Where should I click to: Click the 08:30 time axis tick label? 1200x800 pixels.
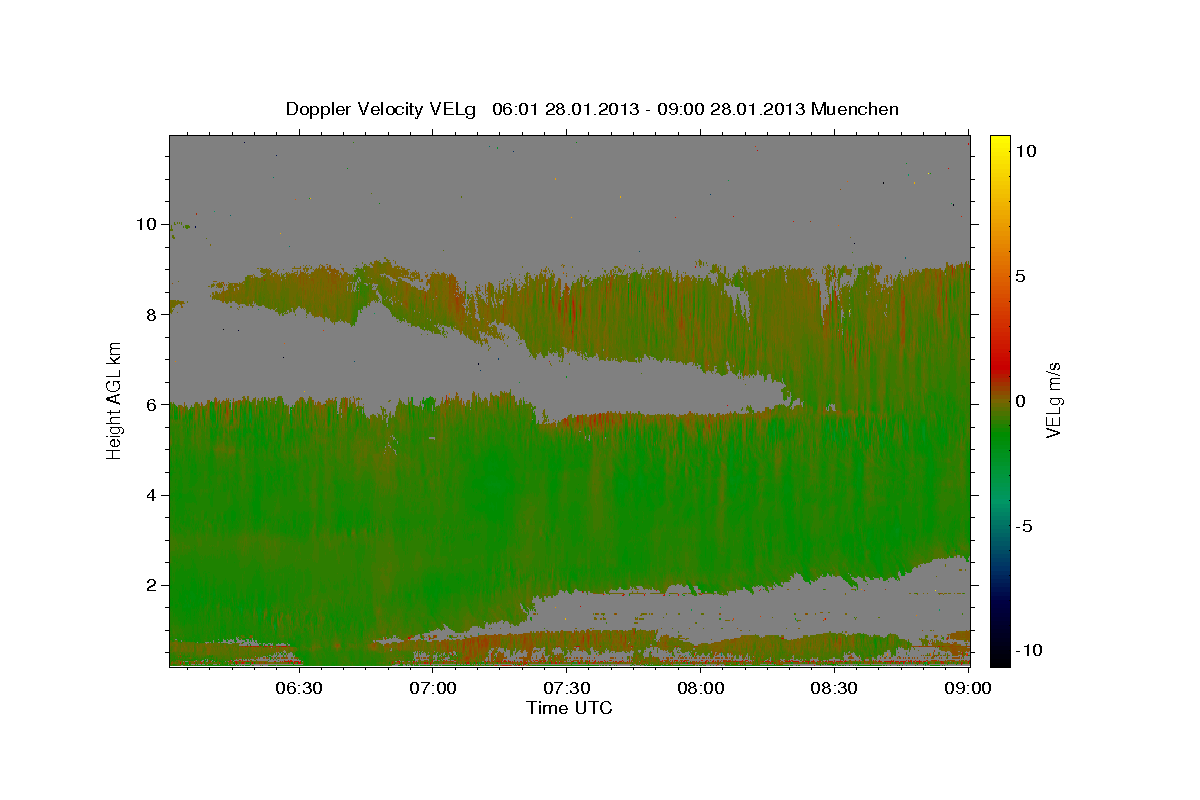(834, 688)
